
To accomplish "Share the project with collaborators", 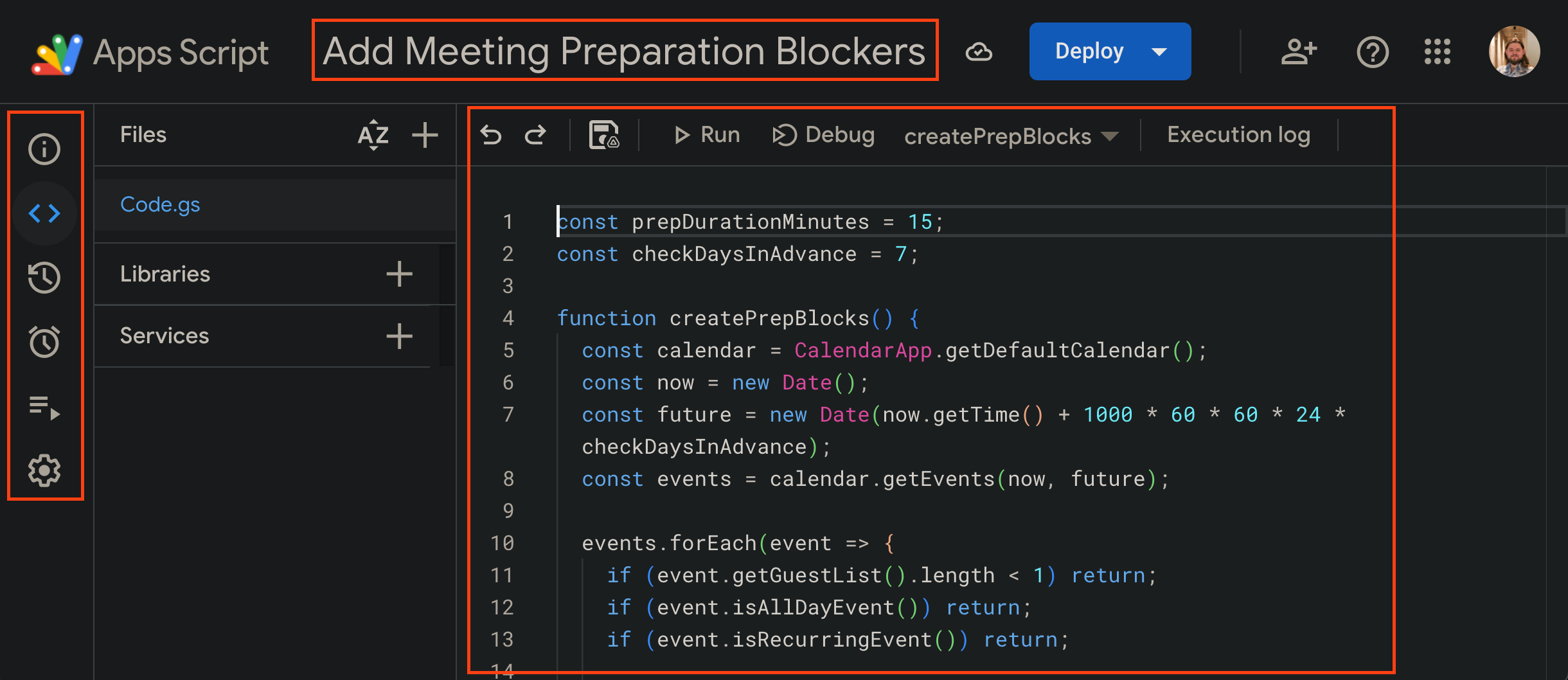I will tap(1299, 51).
